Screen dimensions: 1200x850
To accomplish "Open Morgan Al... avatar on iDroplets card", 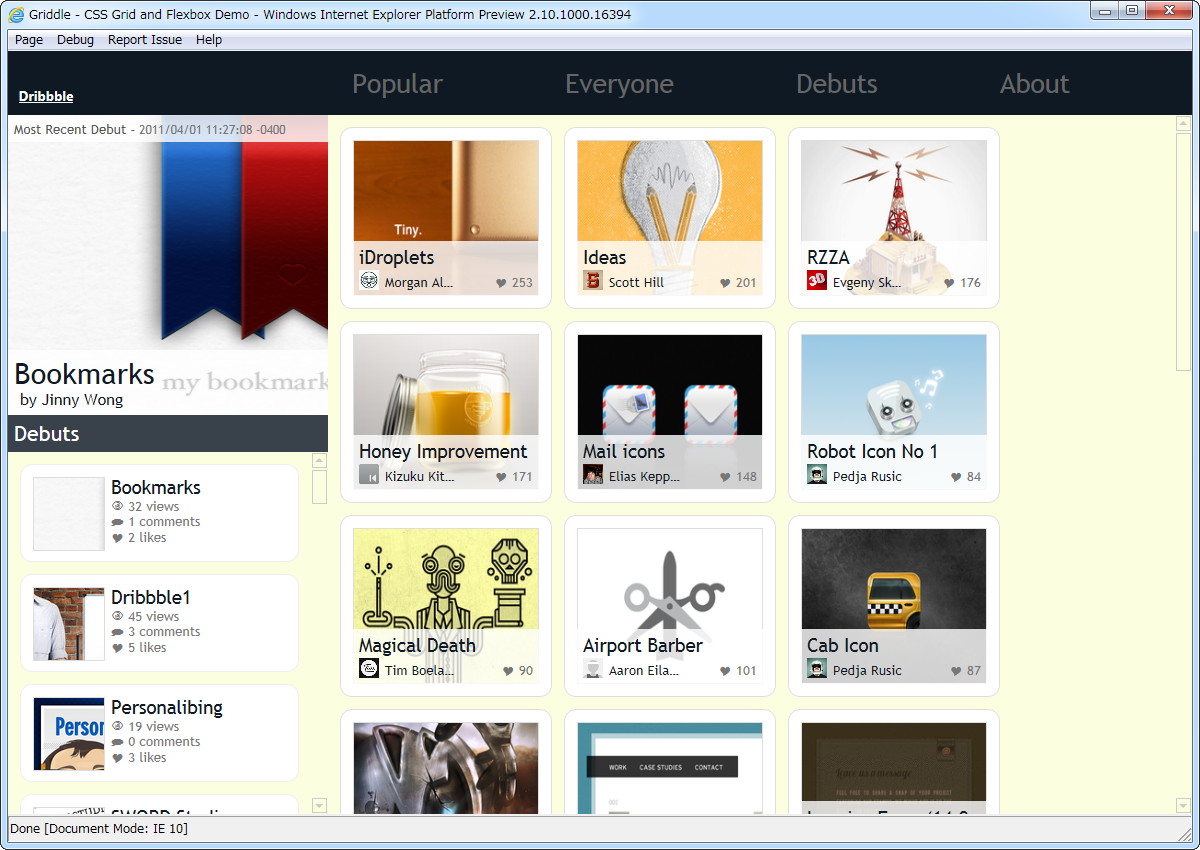I will tap(369, 281).
